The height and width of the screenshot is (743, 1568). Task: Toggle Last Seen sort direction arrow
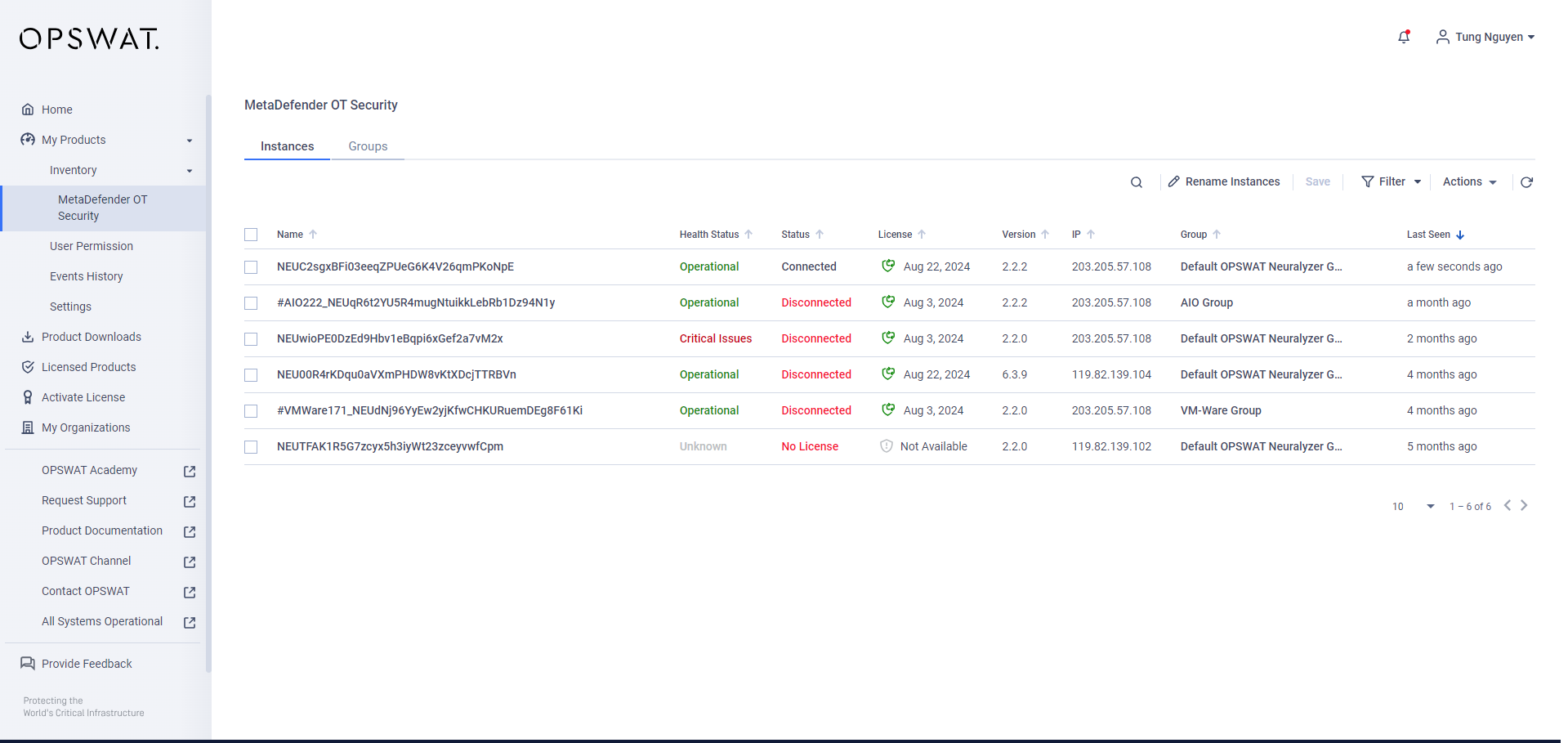coord(1460,235)
